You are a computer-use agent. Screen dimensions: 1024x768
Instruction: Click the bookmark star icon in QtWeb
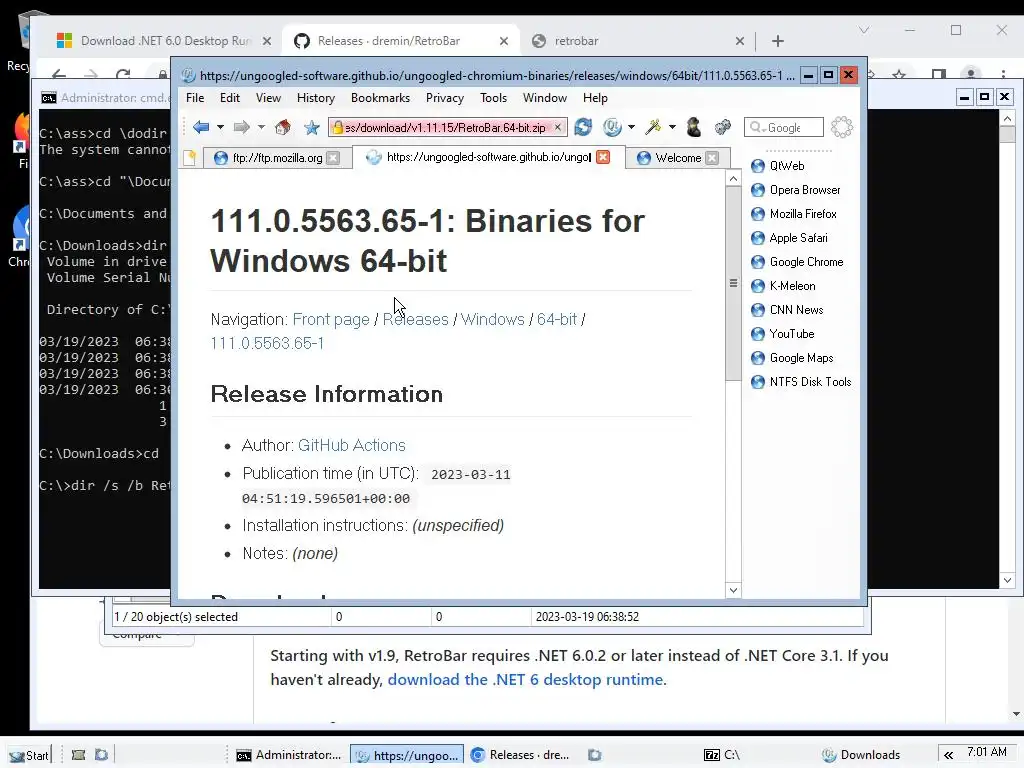point(312,127)
